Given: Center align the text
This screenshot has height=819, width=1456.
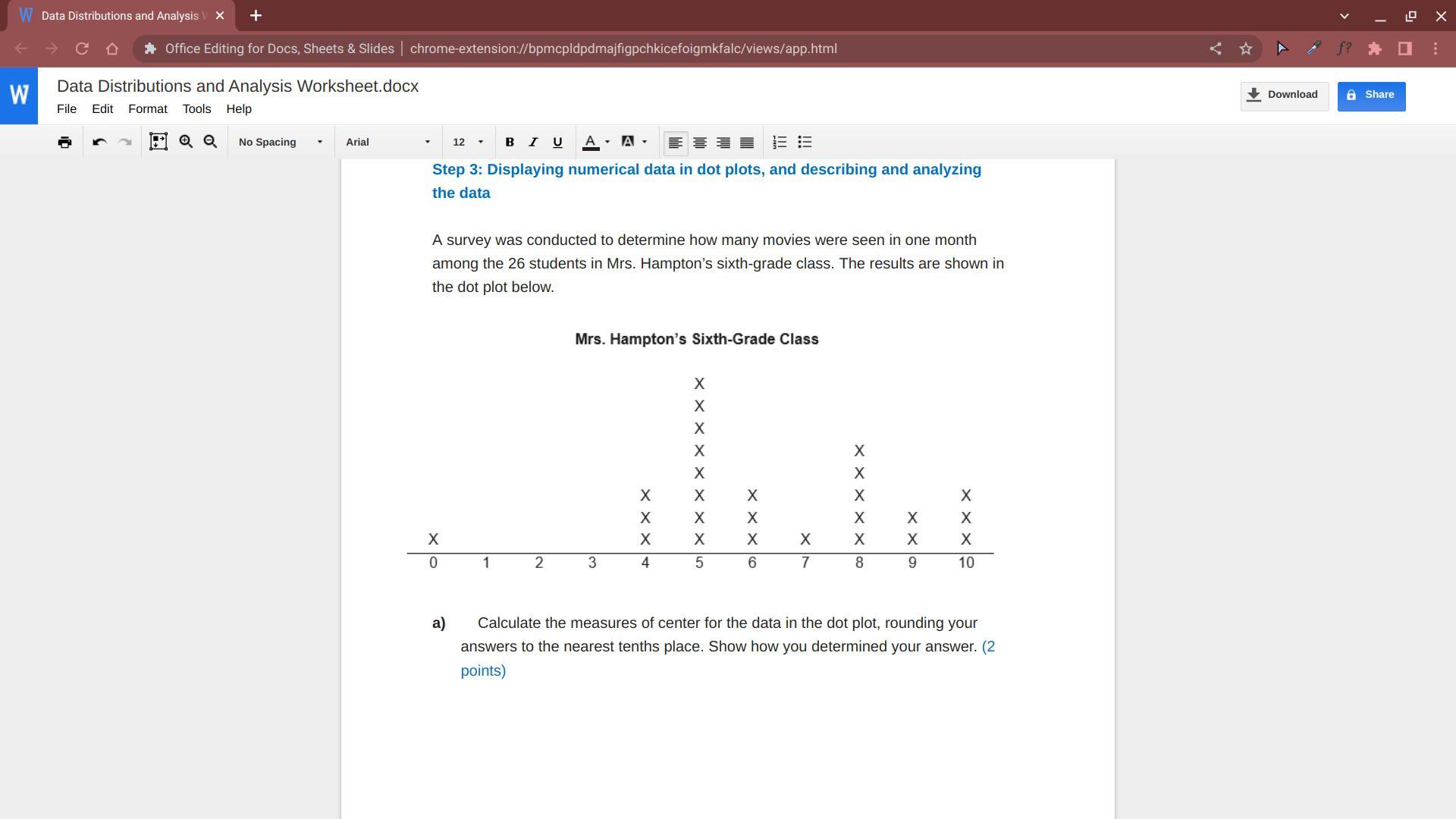Looking at the screenshot, I should [x=699, y=143].
